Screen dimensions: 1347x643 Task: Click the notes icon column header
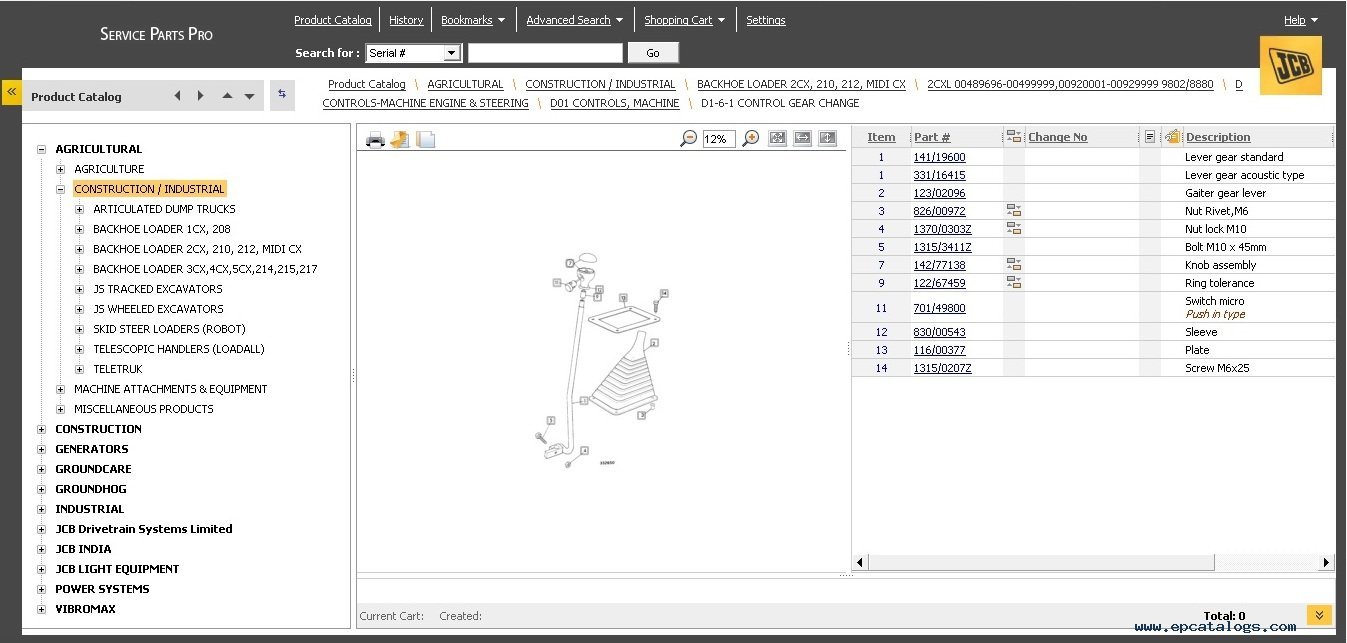tap(1150, 137)
